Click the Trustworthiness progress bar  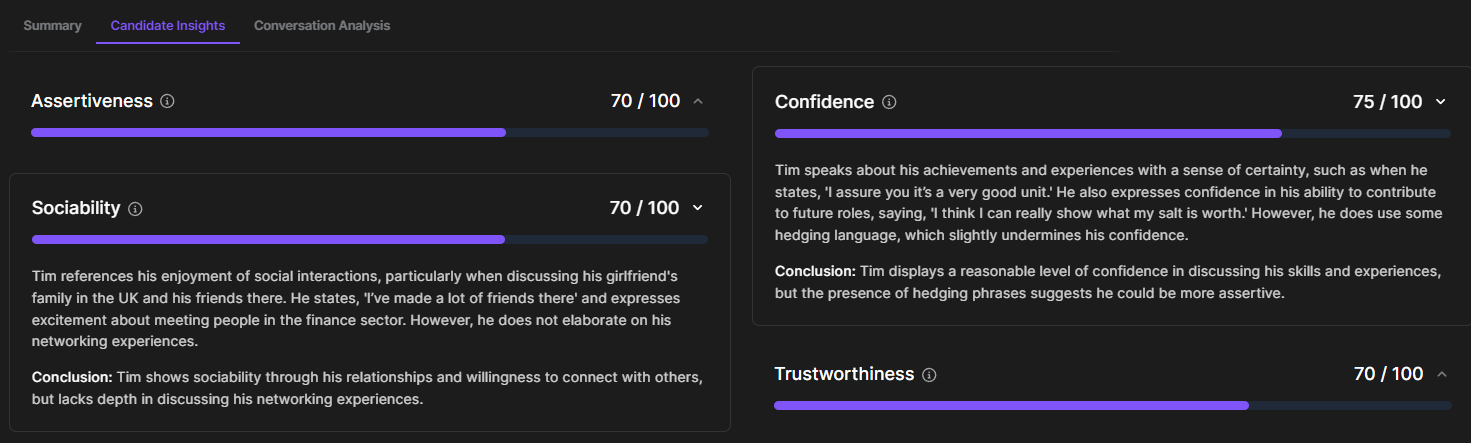click(x=1112, y=405)
